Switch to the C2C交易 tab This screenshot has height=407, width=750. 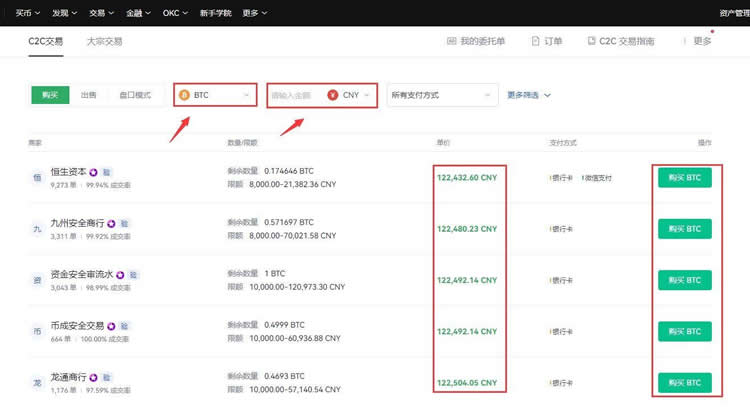(45, 41)
